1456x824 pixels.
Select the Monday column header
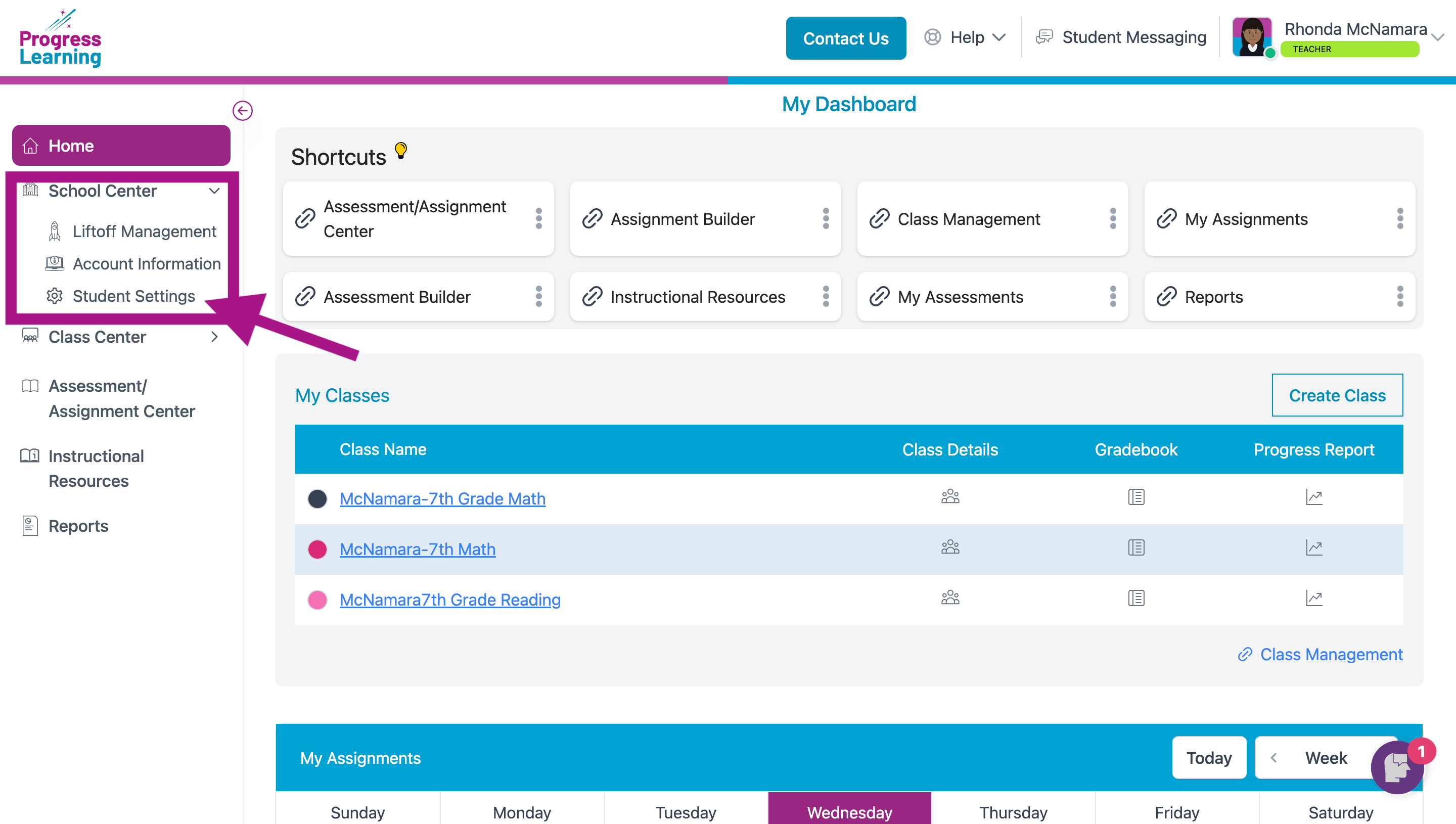point(522,809)
